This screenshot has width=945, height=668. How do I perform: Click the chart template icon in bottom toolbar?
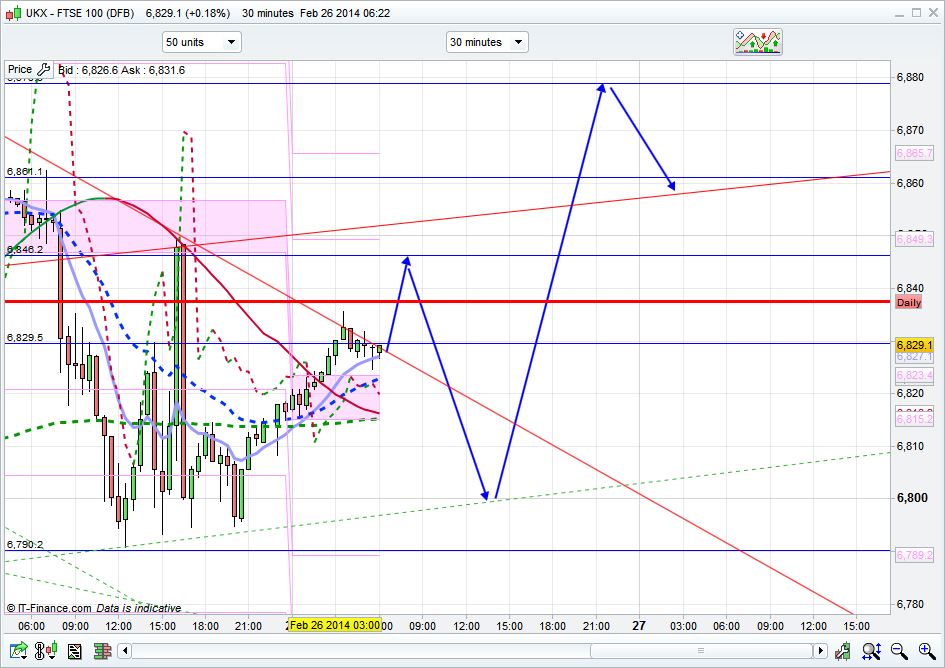[74, 651]
